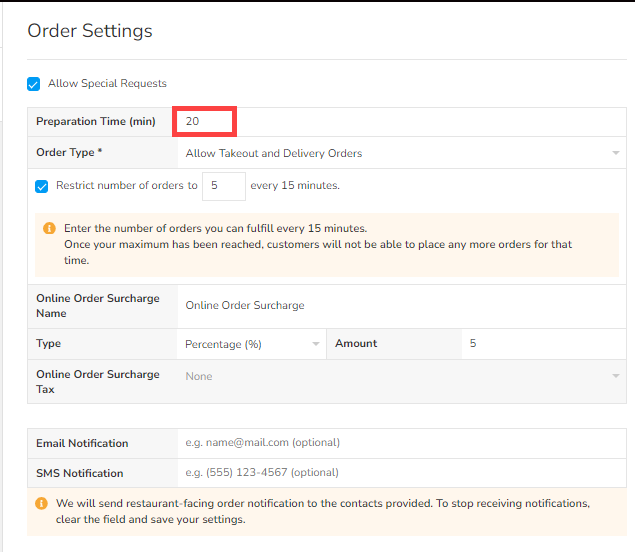Screen dimensions: 635x552
Task: Expand the surcharge Type Percentage dropdown
Action: click(x=252, y=344)
